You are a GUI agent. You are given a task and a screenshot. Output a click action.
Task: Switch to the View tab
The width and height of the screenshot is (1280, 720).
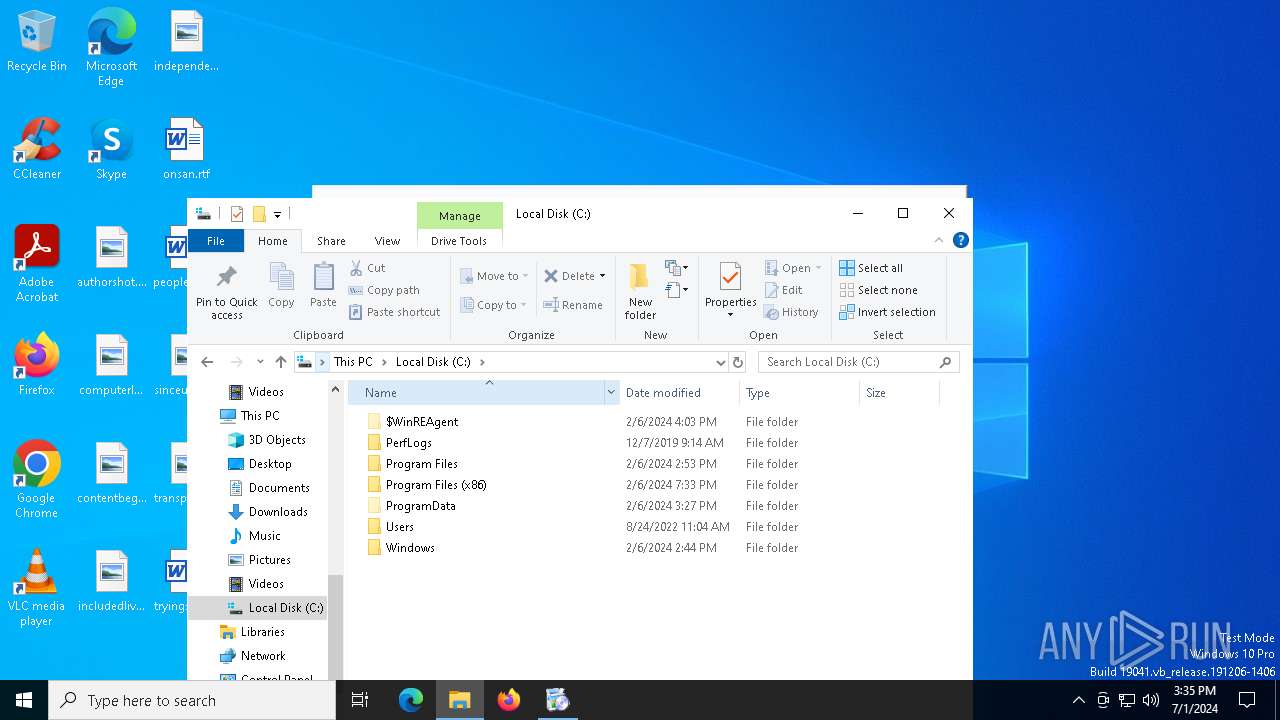point(387,241)
